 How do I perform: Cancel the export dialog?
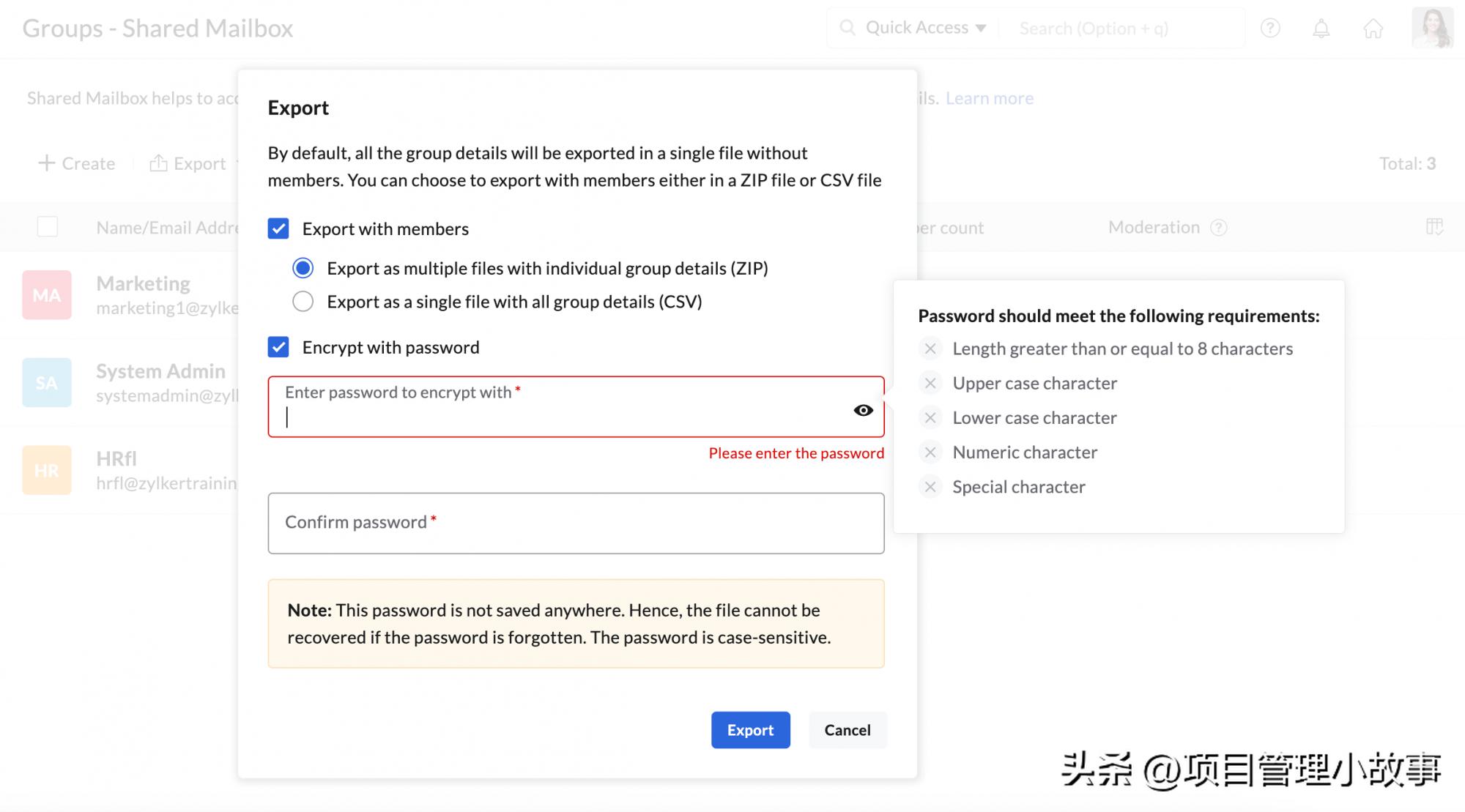(x=848, y=730)
